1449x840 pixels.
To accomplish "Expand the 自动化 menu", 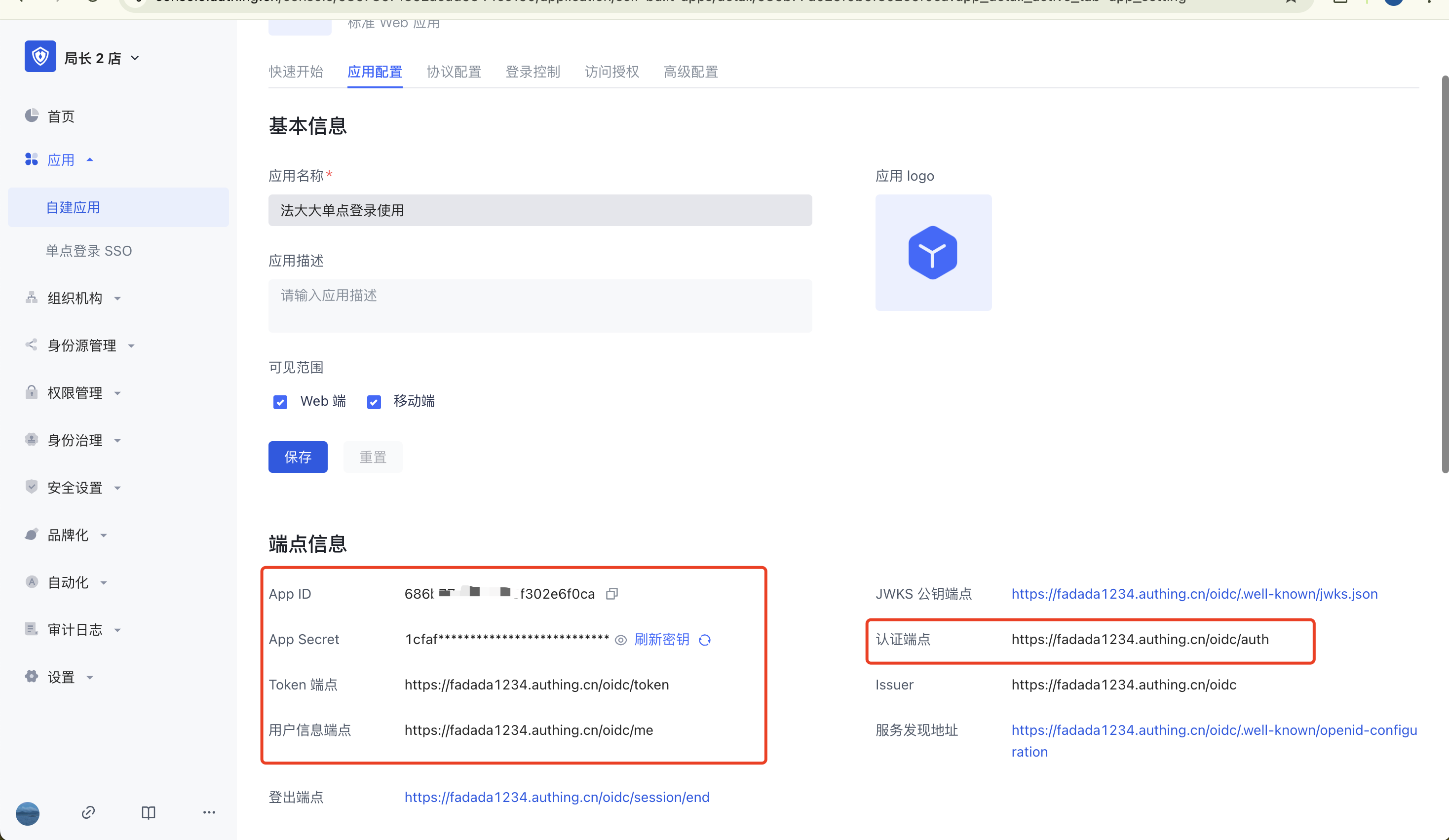I will [104, 582].
